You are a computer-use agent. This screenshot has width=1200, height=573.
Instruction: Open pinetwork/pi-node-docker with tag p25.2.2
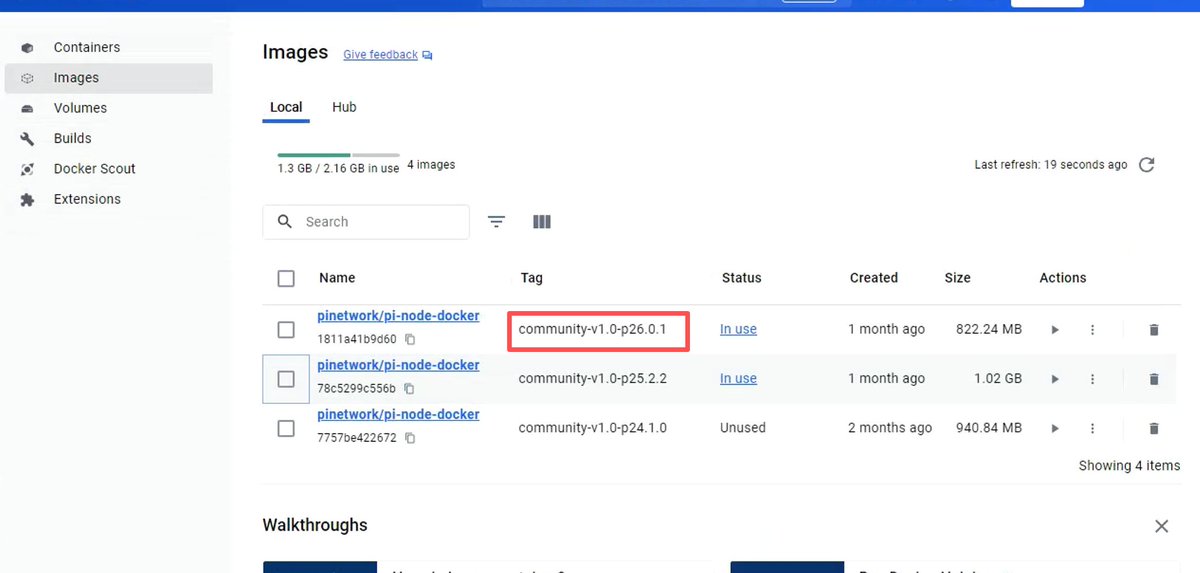(398, 365)
